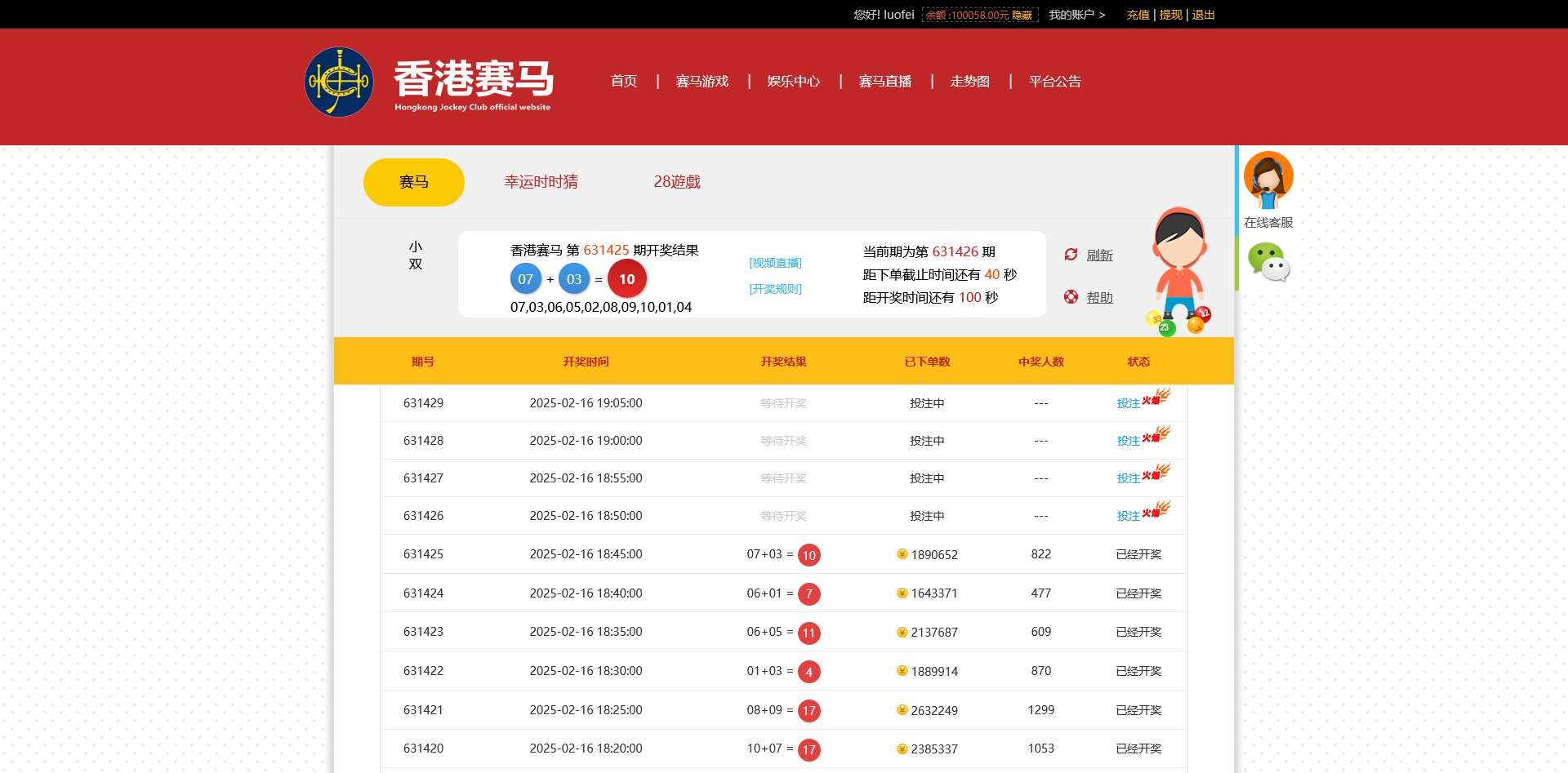1568x773 pixels.
Task: Open the 开奖规则 rules link
Action: (775, 289)
